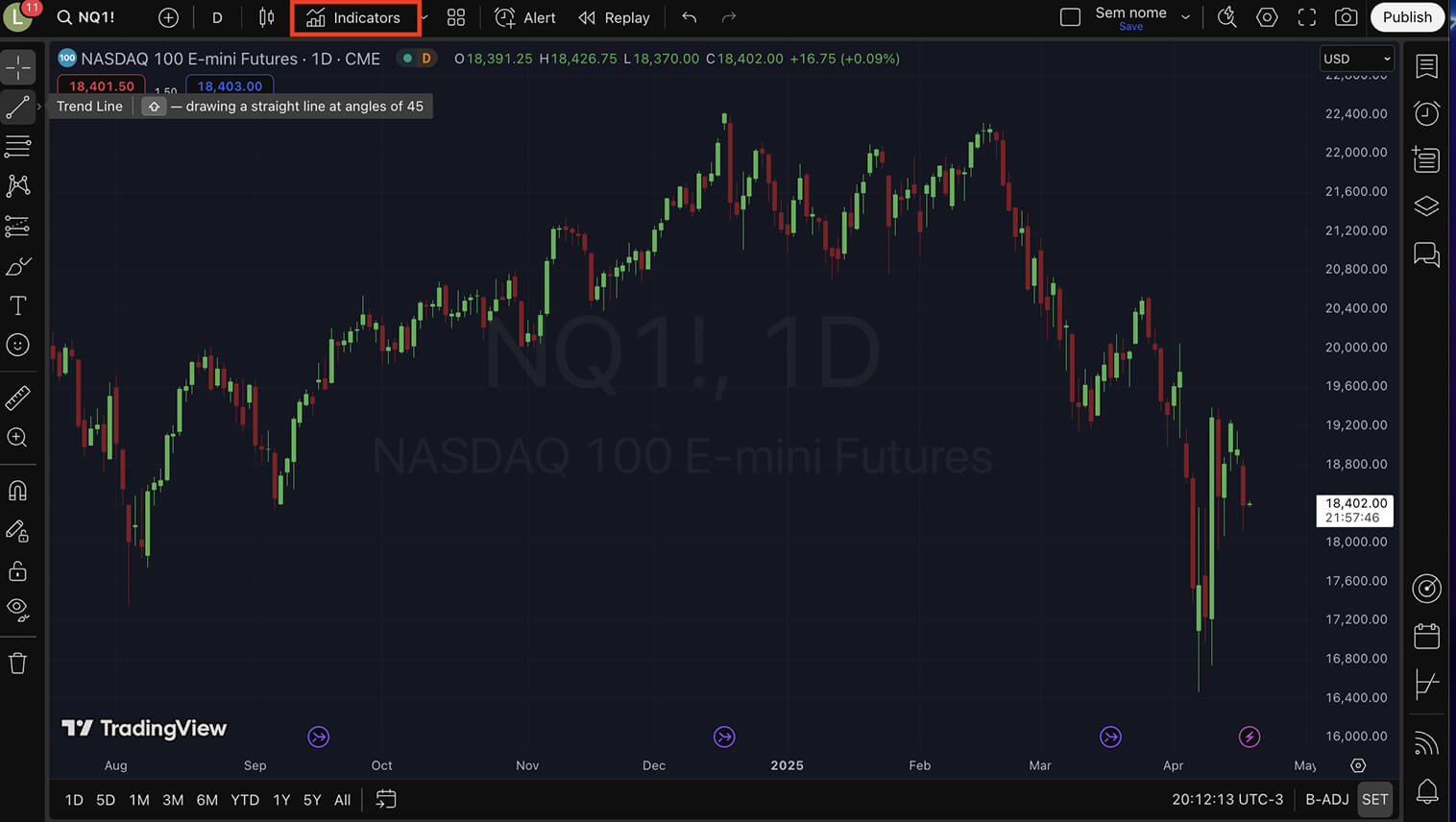Open the D interval selector
Screen dimensions: 1456x822
point(217,17)
